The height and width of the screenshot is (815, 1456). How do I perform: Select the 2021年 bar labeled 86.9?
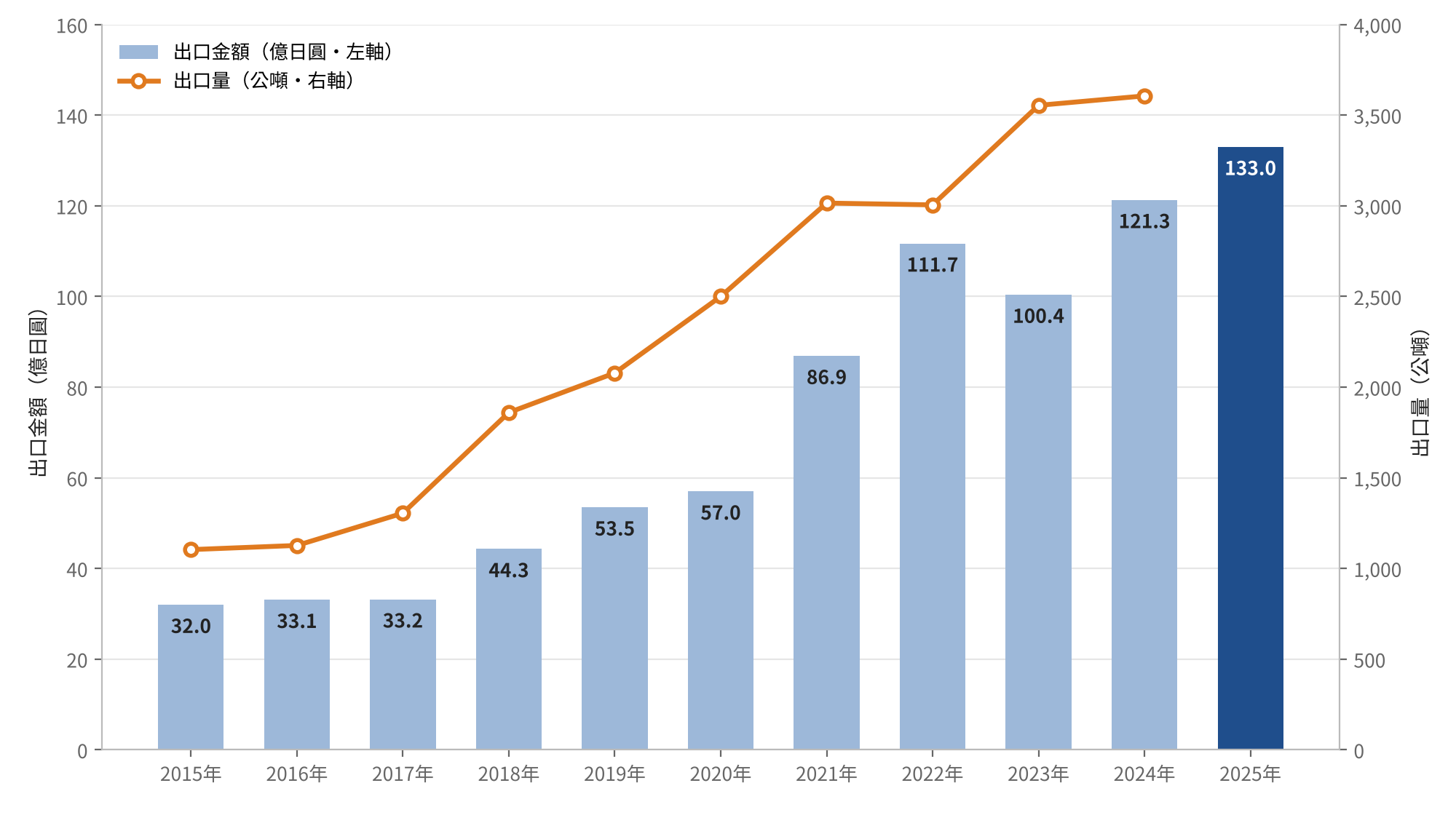point(826,552)
